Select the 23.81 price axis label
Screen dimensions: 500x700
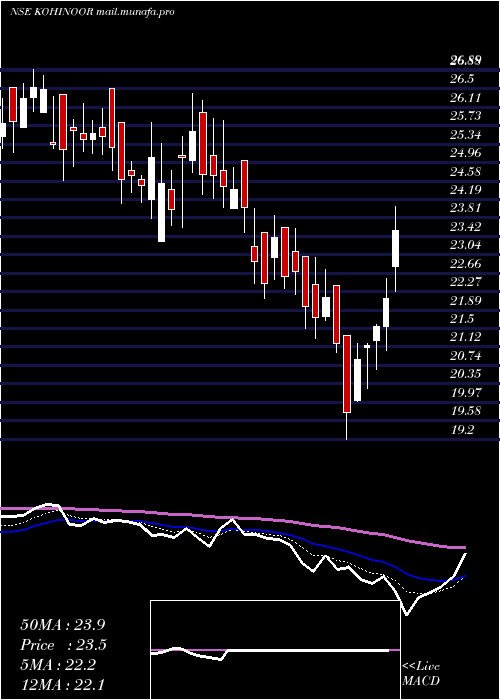(465, 208)
